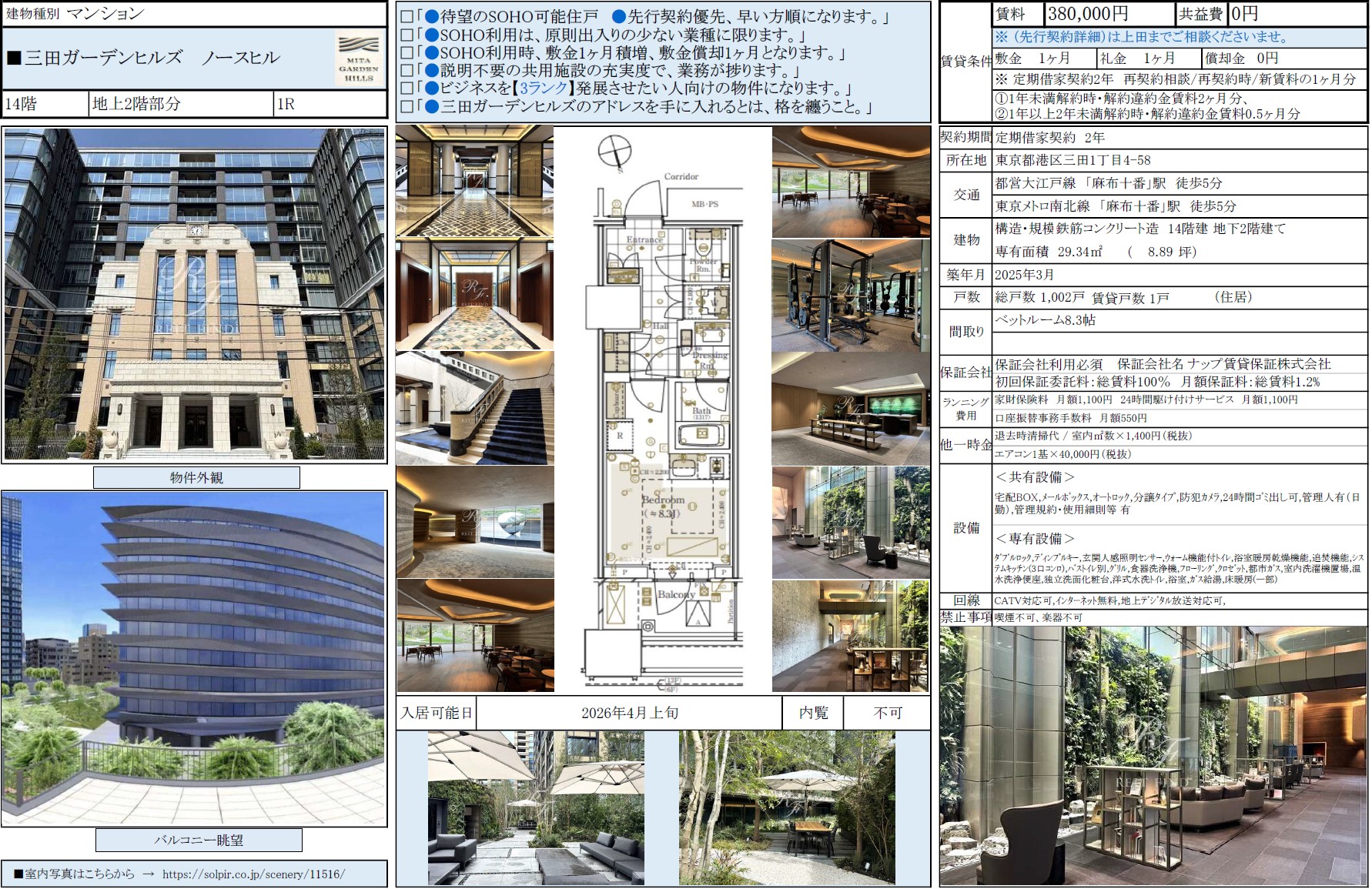Click the north compass icon on floor plan
This screenshot has width=1372, height=889.
tap(614, 149)
